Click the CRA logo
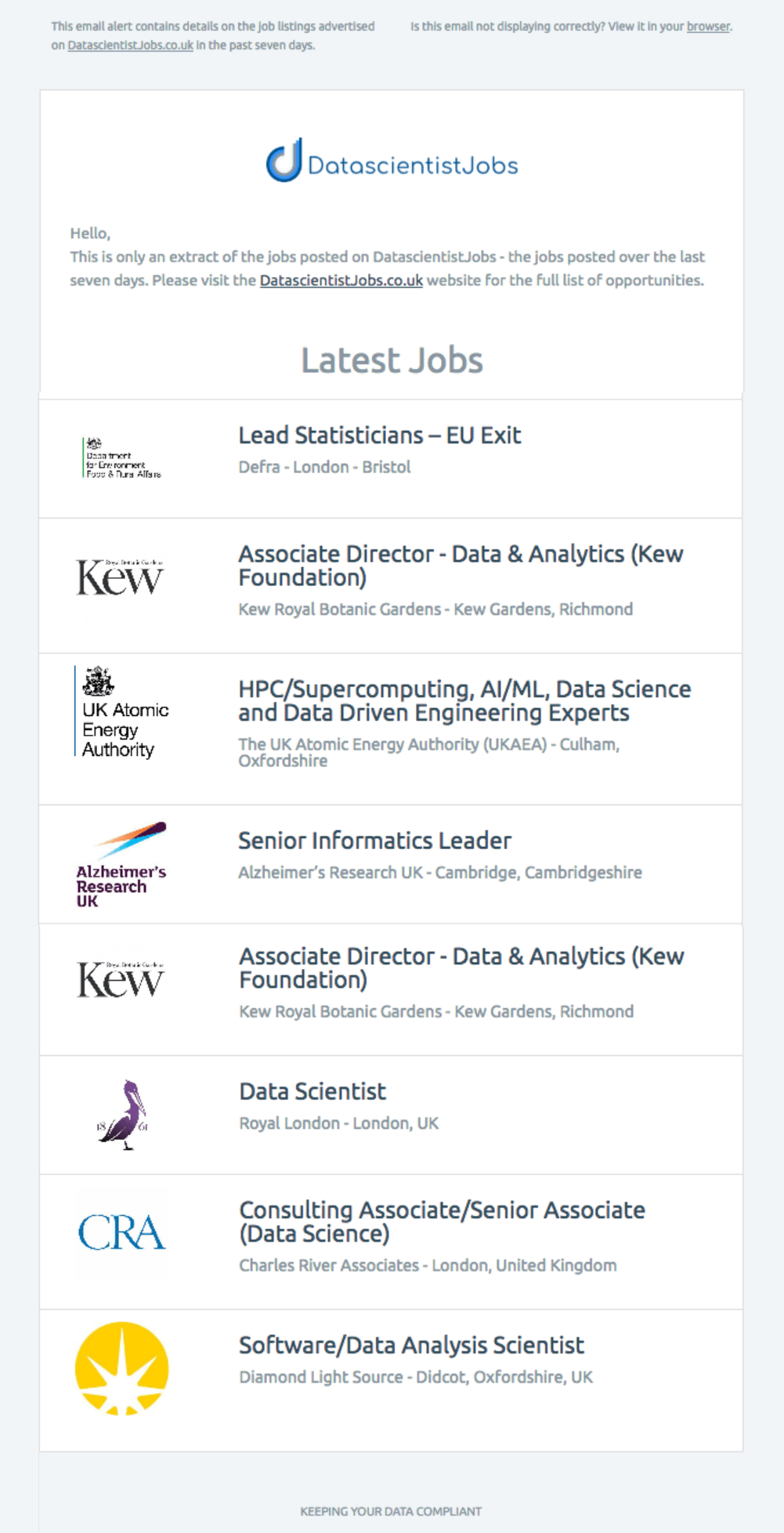The height and width of the screenshot is (1533, 784). (121, 1232)
